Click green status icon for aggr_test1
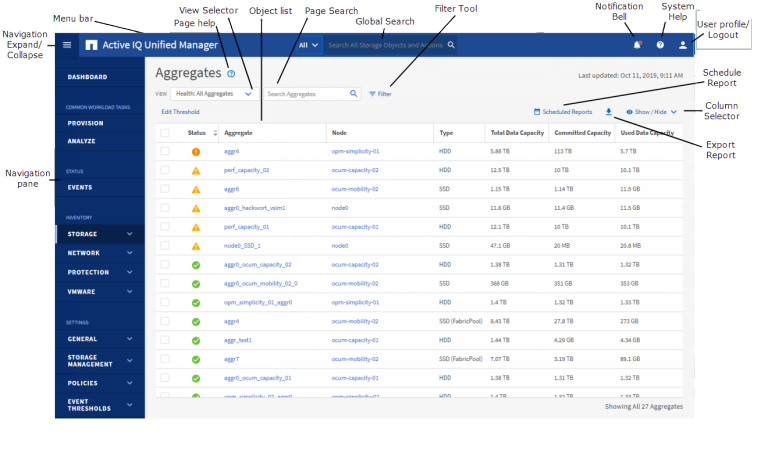The height and width of the screenshot is (471, 768). pos(196,340)
